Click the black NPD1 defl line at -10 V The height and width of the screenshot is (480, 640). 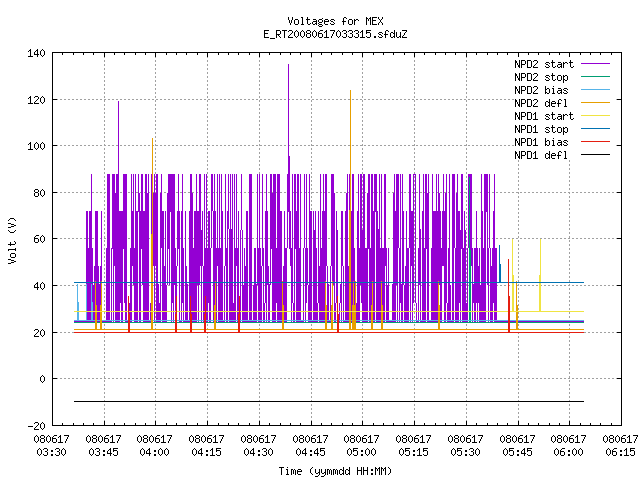[x=329, y=402]
